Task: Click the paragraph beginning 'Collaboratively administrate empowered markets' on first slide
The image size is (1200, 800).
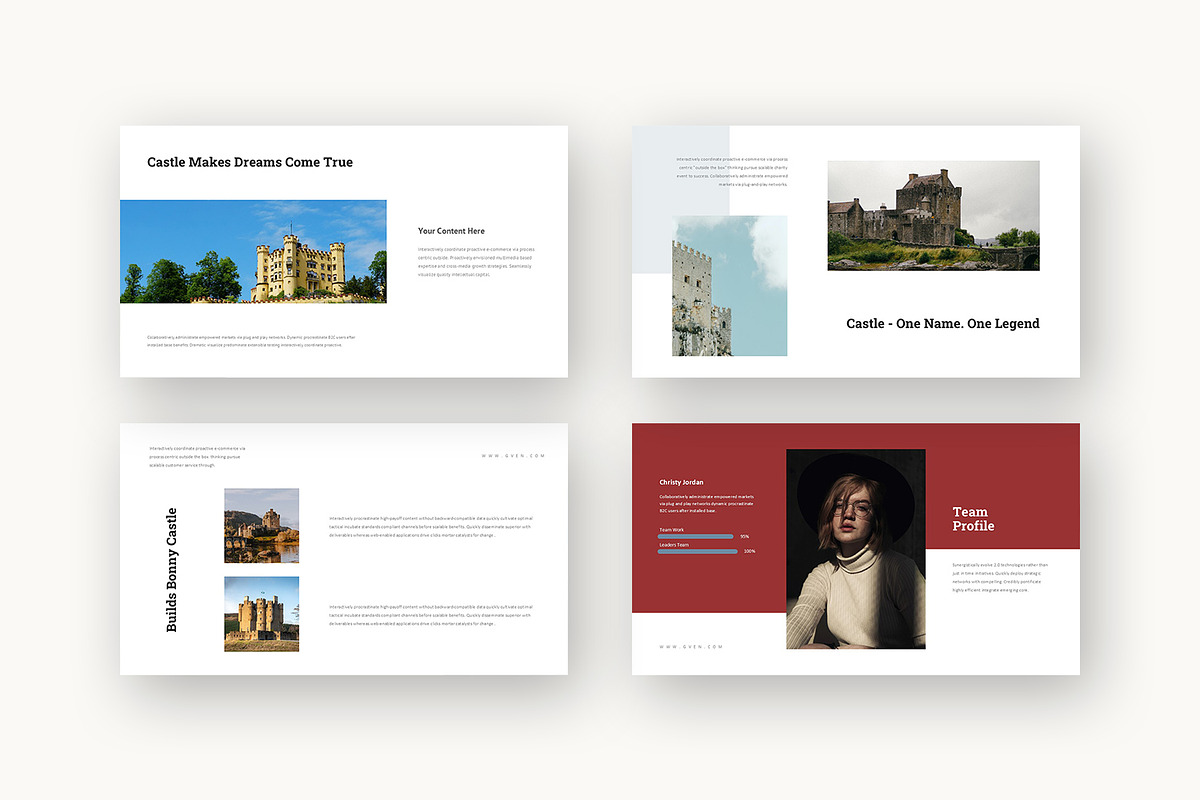Action: click(x=251, y=341)
